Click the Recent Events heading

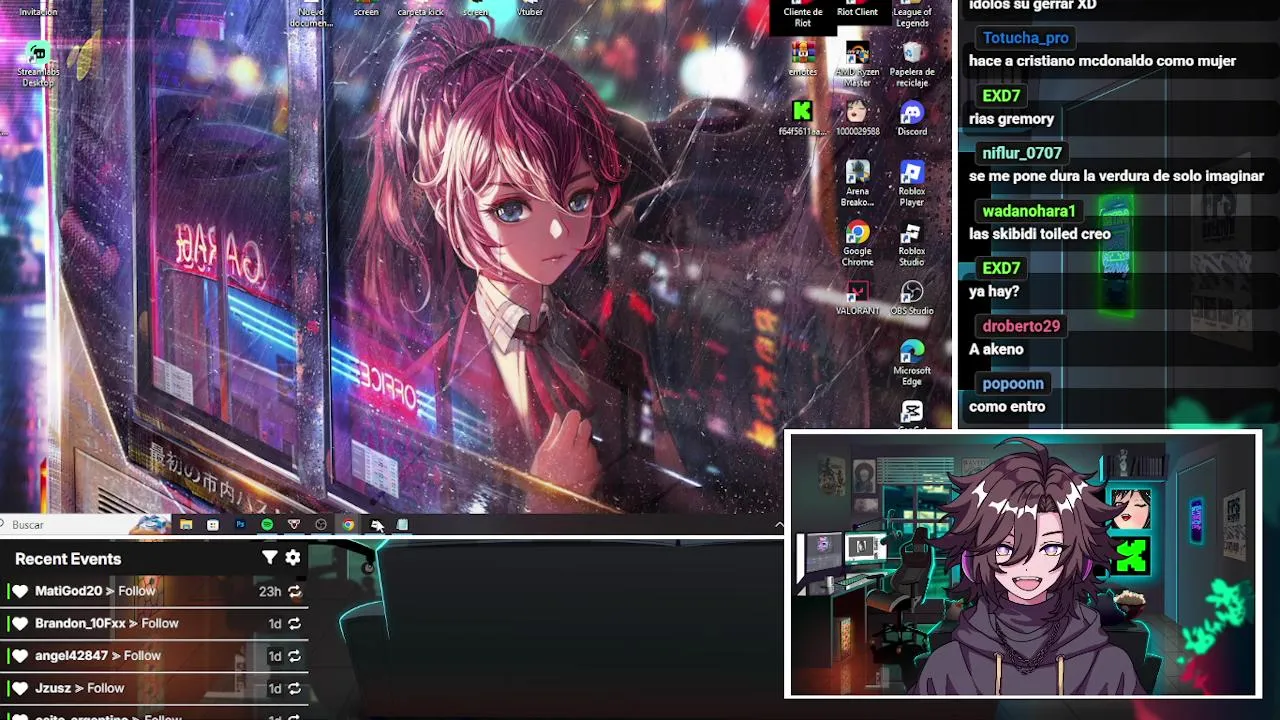(x=68, y=559)
